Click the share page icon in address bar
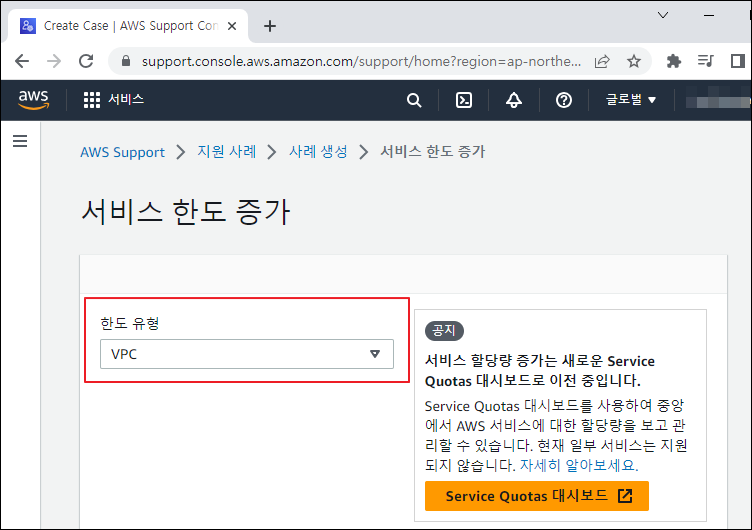This screenshot has height=530, width=752. point(602,61)
